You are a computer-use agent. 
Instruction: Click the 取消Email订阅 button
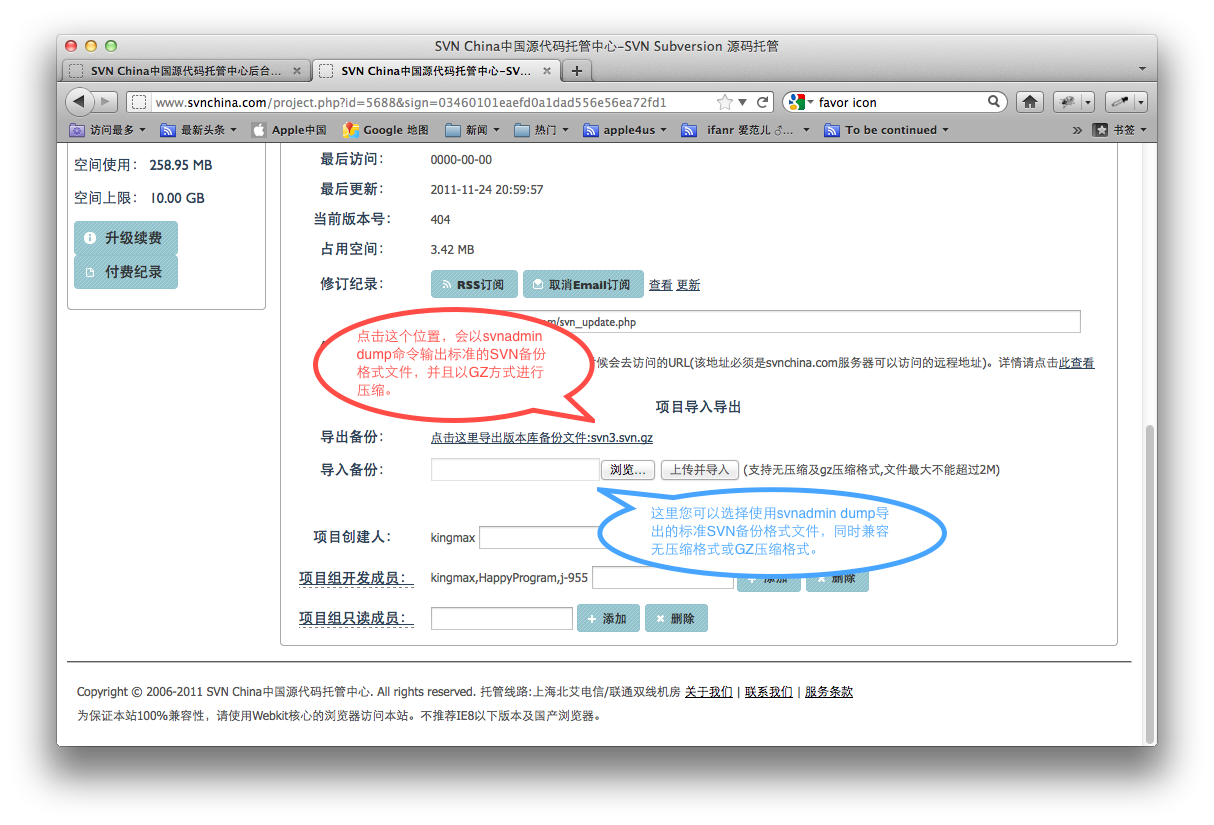[582, 285]
